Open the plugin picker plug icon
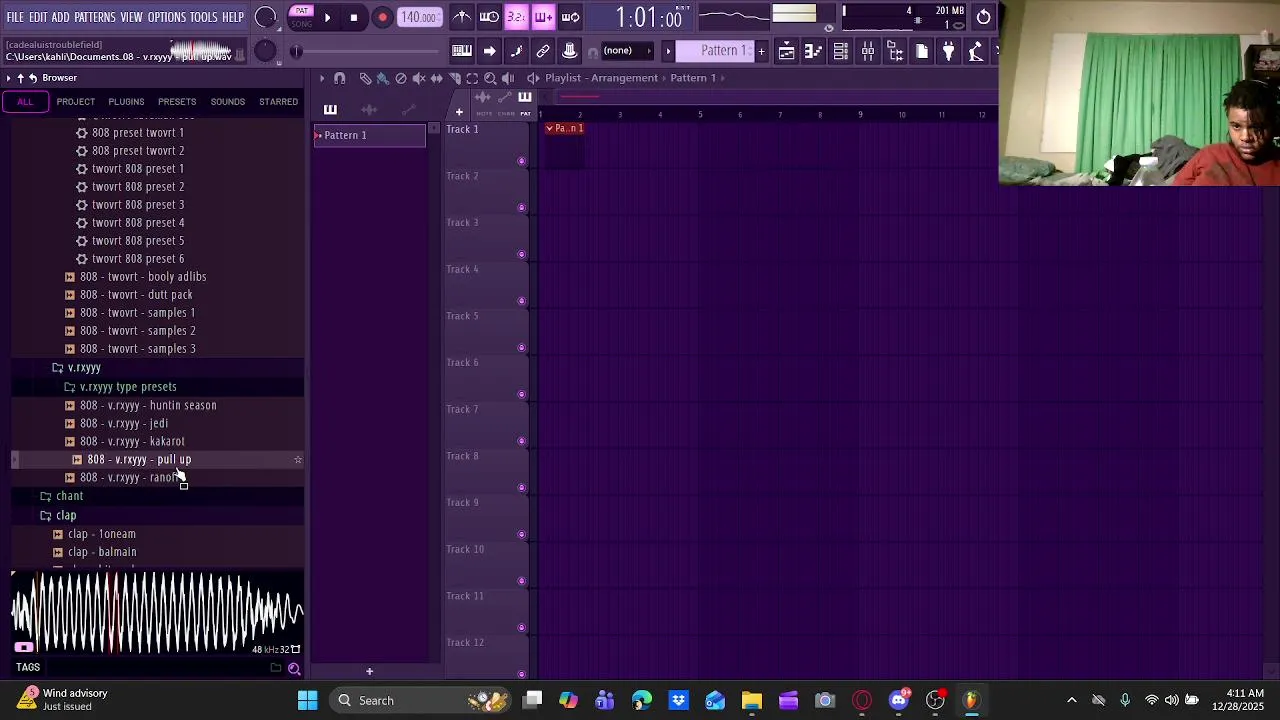Image resolution: width=1280 pixels, height=720 pixels. [x=949, y=51]
